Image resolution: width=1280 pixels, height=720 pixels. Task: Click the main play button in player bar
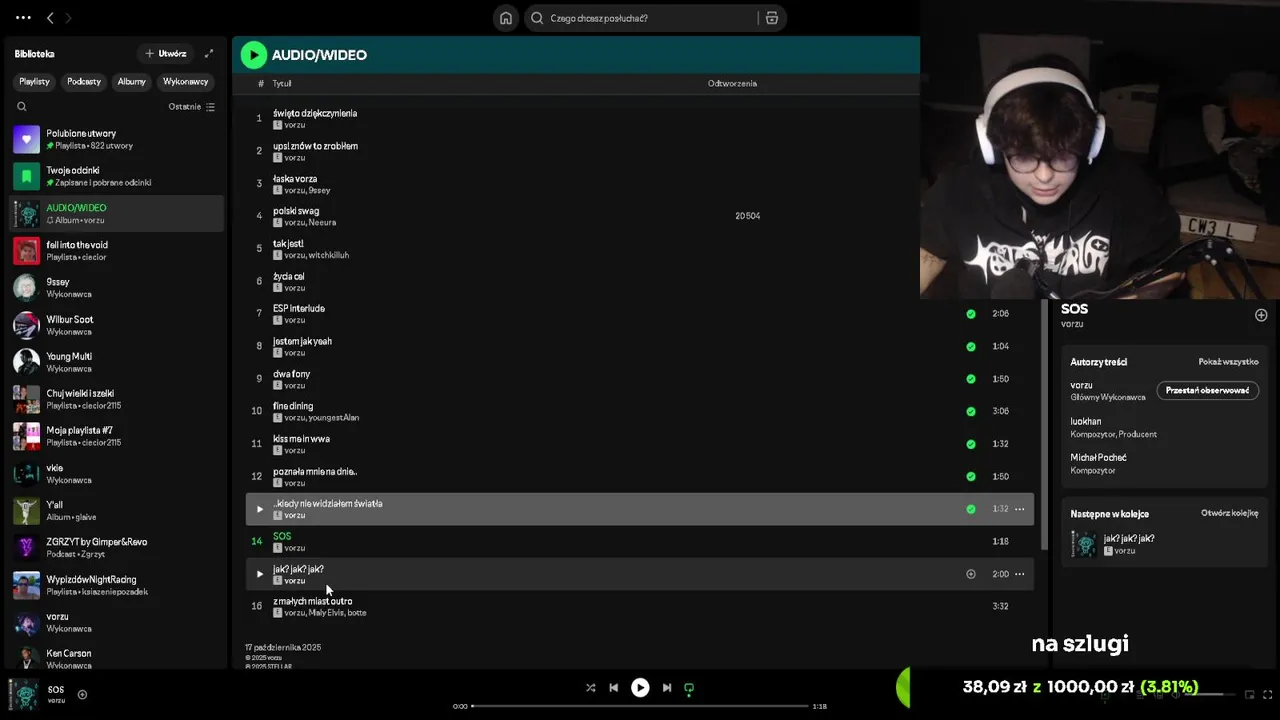point(640,688)
